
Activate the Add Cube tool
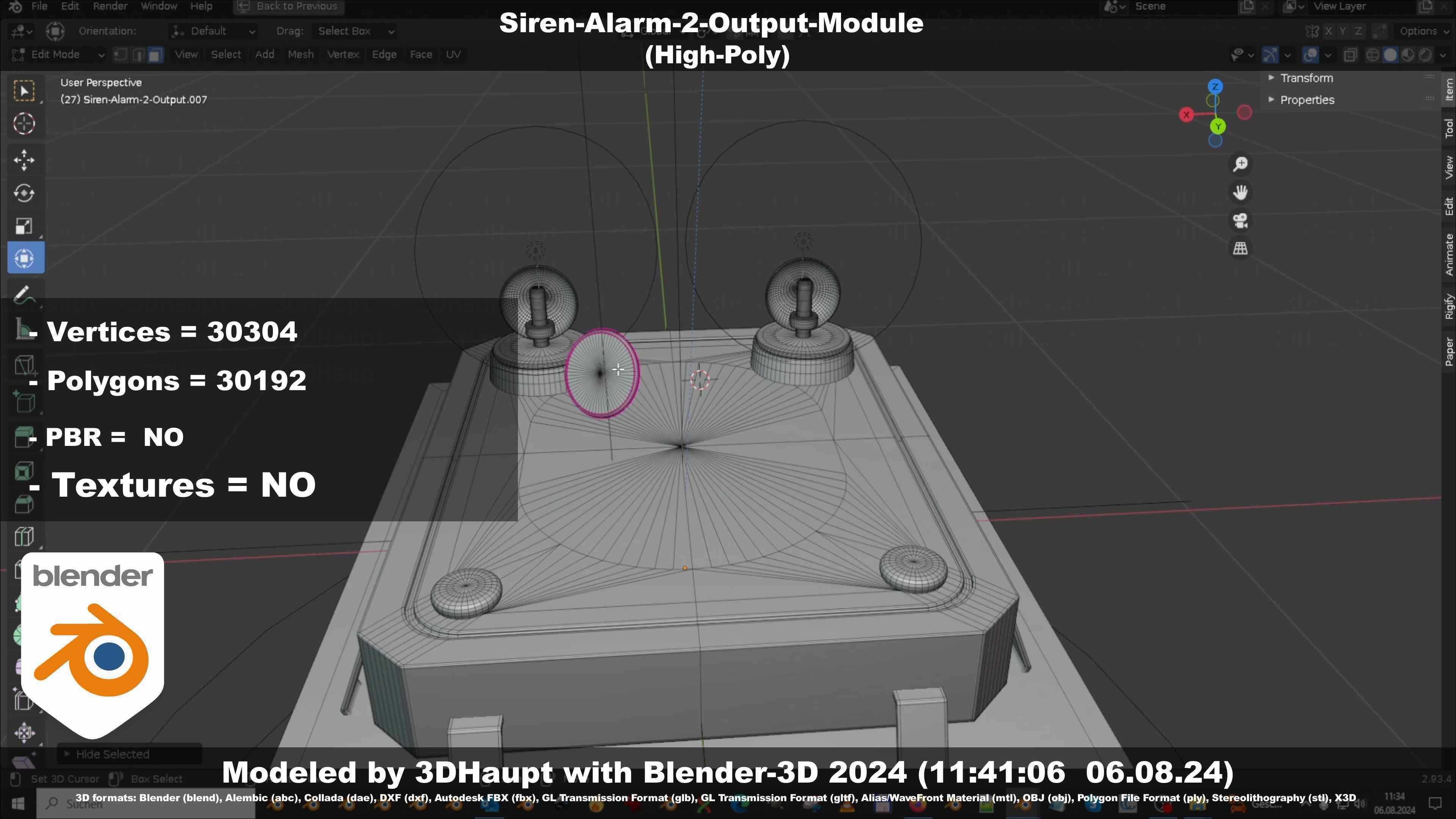tap(24, 402)
